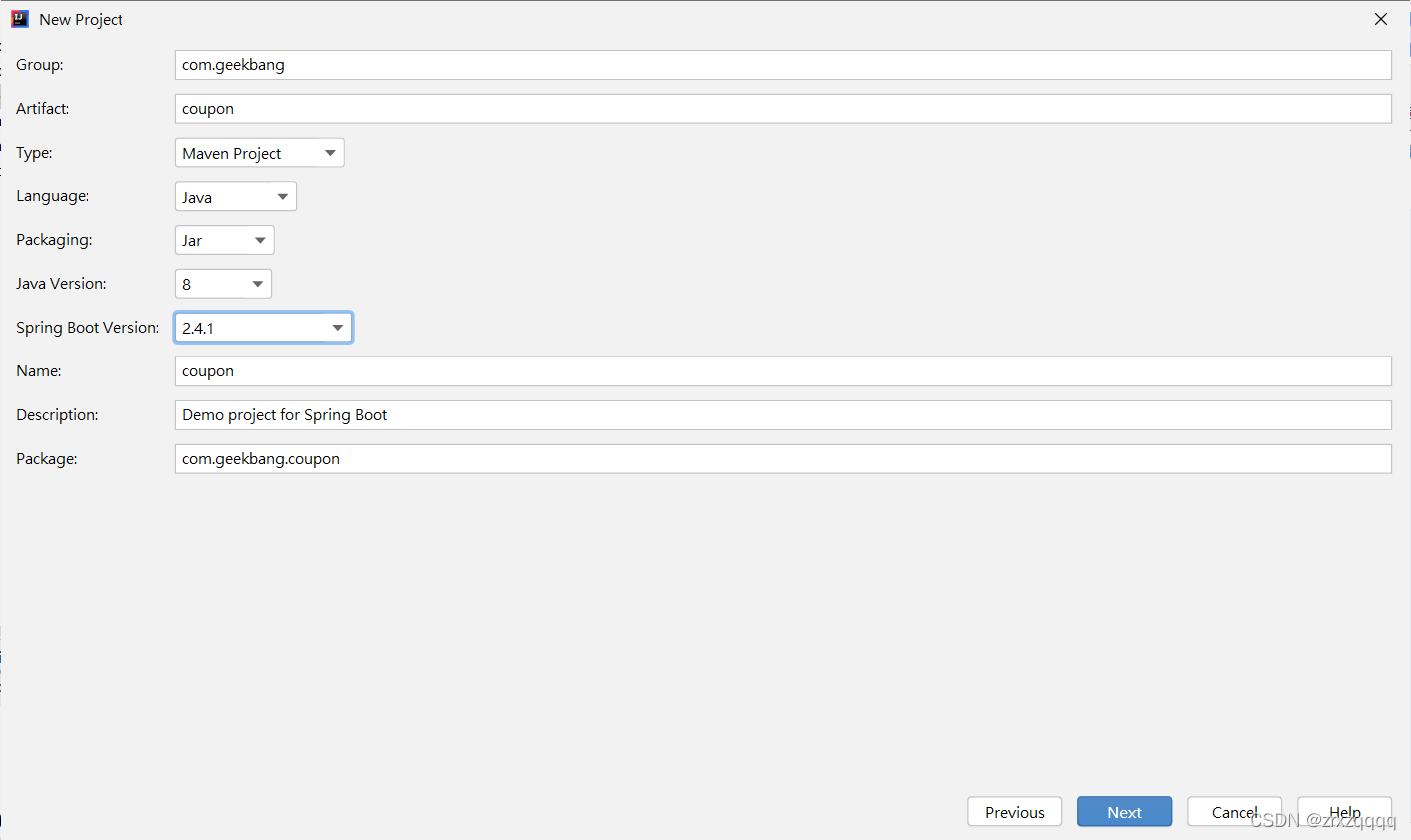Edit the Description field Demo project

click(x=783, y=415)
